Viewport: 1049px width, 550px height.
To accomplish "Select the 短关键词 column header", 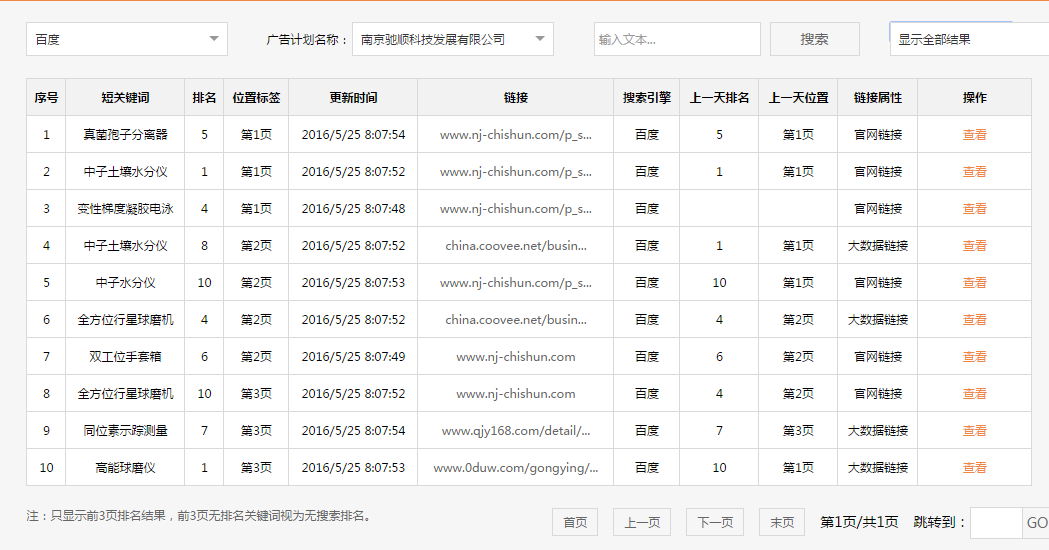I will coord(125,98).
